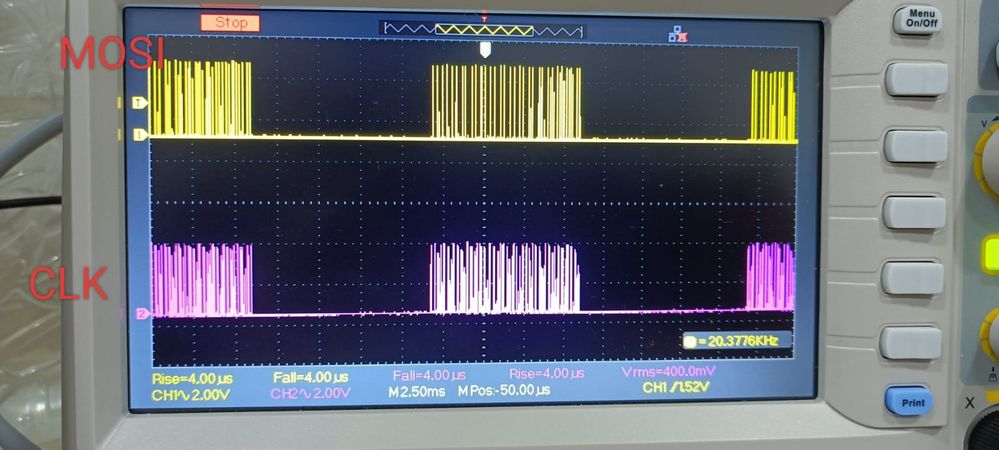This screenshot has width=999, height=450.
Task: Tap the red Stop acquisition status indicator
Action: coord(230,23)
